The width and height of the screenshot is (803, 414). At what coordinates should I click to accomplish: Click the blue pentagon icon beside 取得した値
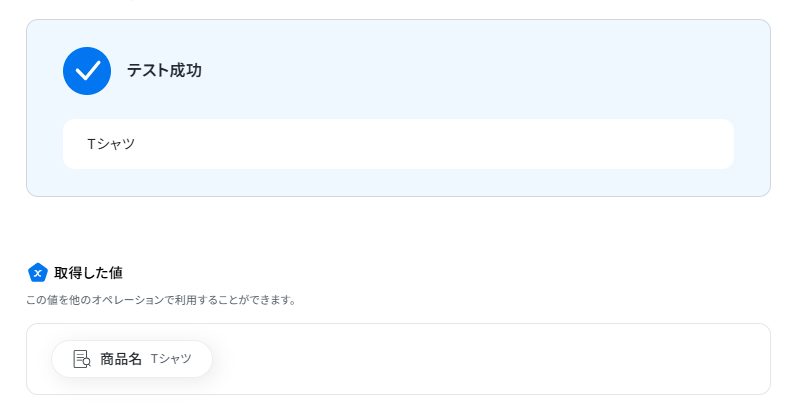point(38,272)
